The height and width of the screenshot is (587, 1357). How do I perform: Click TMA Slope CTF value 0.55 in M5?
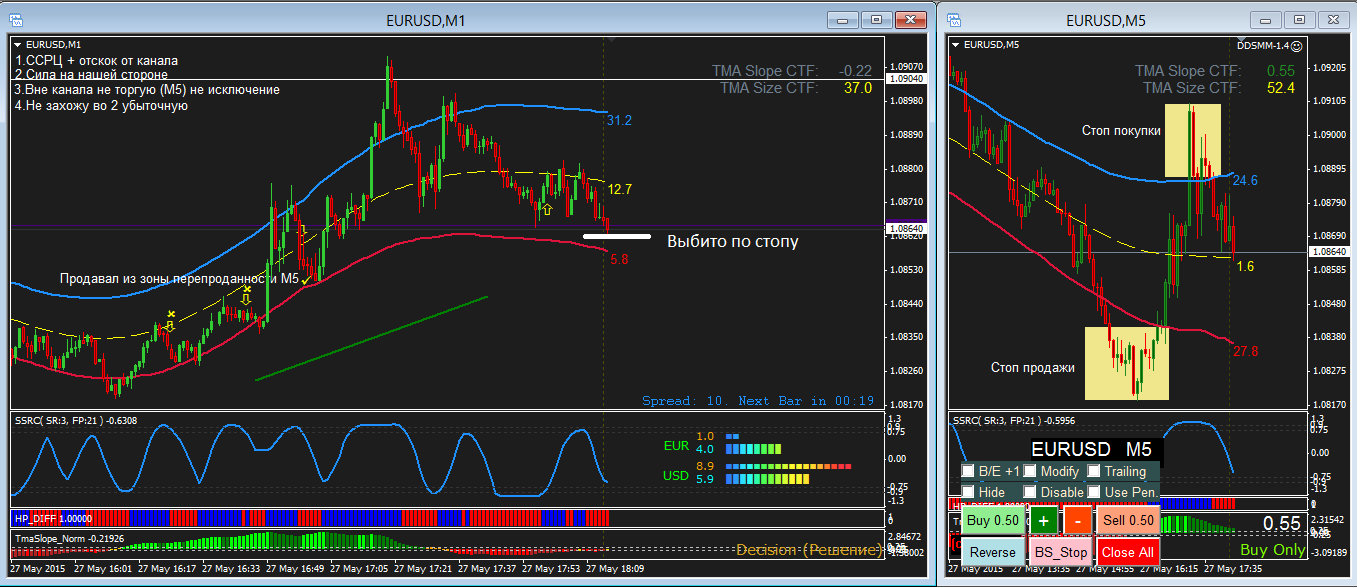[1281, 71]
